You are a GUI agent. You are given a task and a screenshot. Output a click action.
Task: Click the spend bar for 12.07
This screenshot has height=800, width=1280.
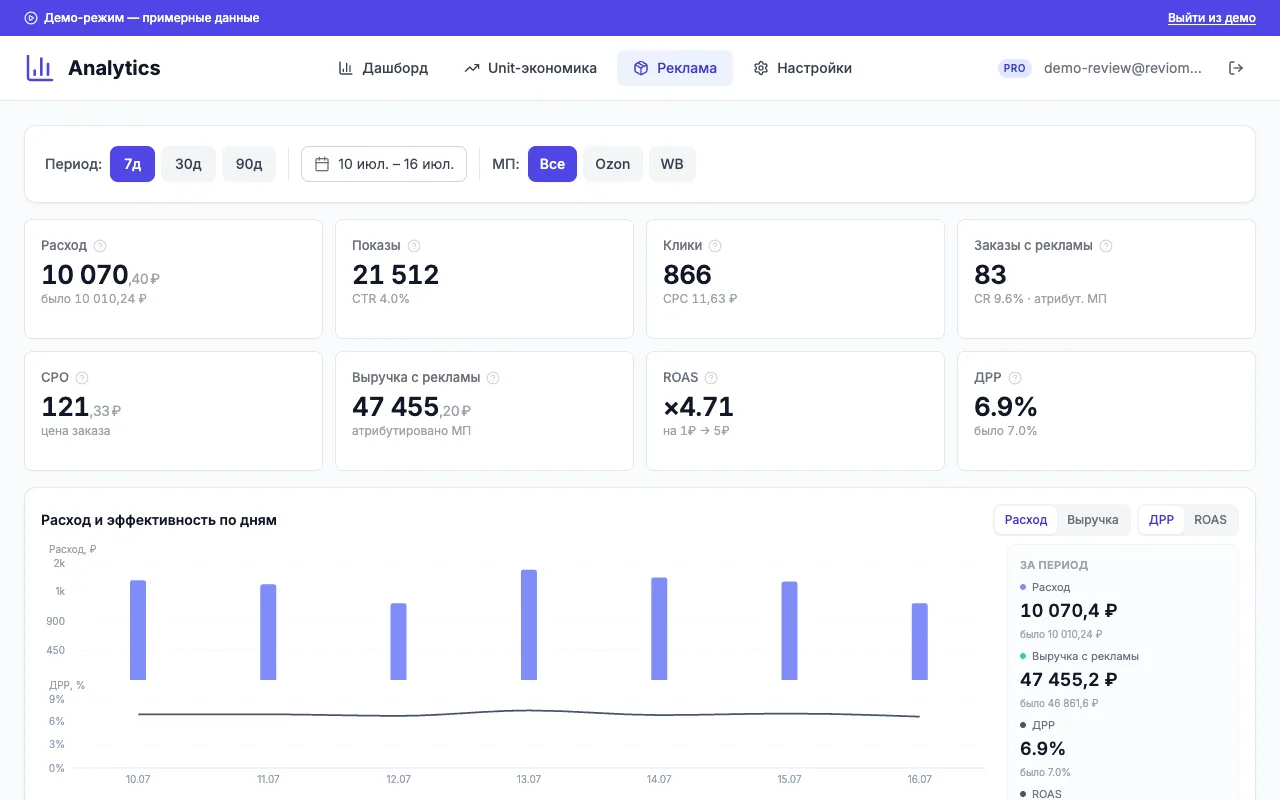point(399,642)
